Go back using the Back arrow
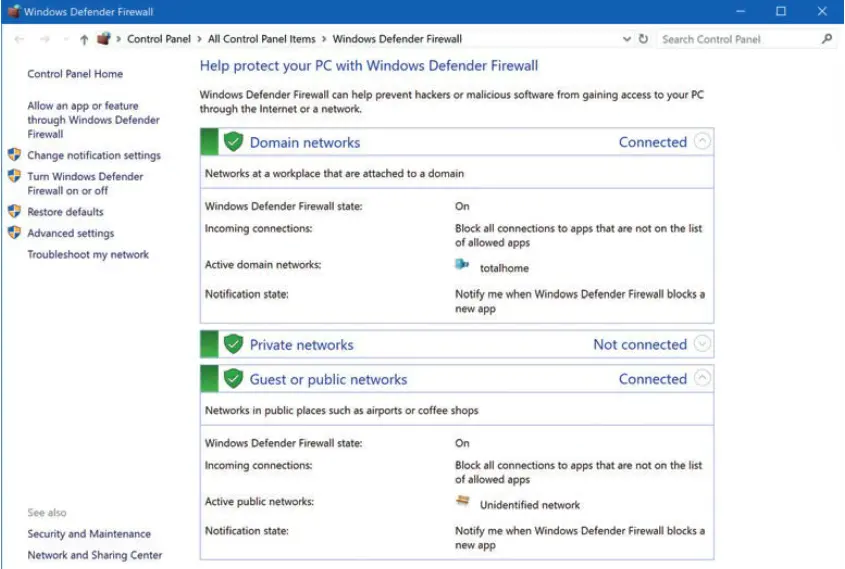 pos(19,39)
